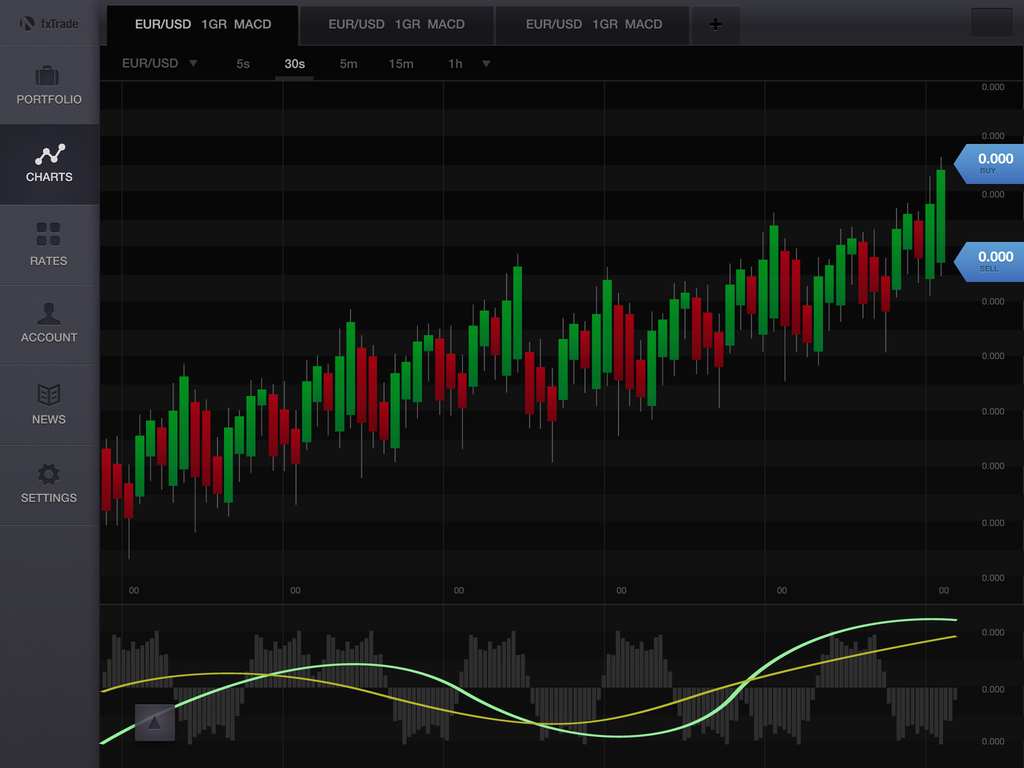Open Settings using the gear icon

point(48,474)
